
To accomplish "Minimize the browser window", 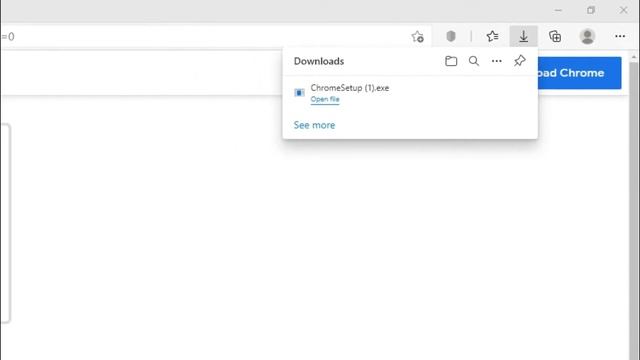I will coord(558,10).
